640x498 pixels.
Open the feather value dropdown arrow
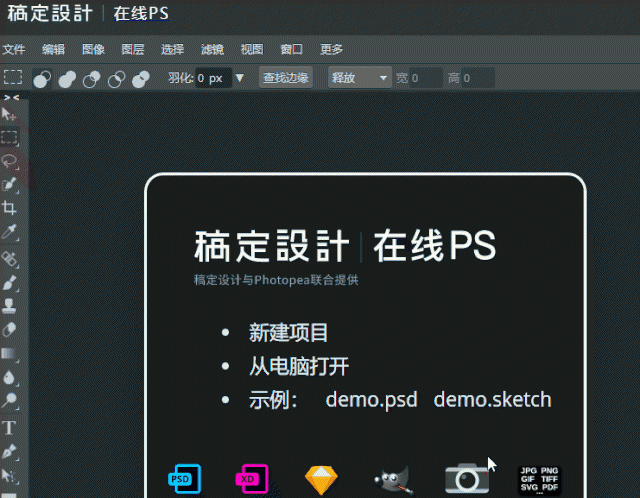click(x=240, y=78)
